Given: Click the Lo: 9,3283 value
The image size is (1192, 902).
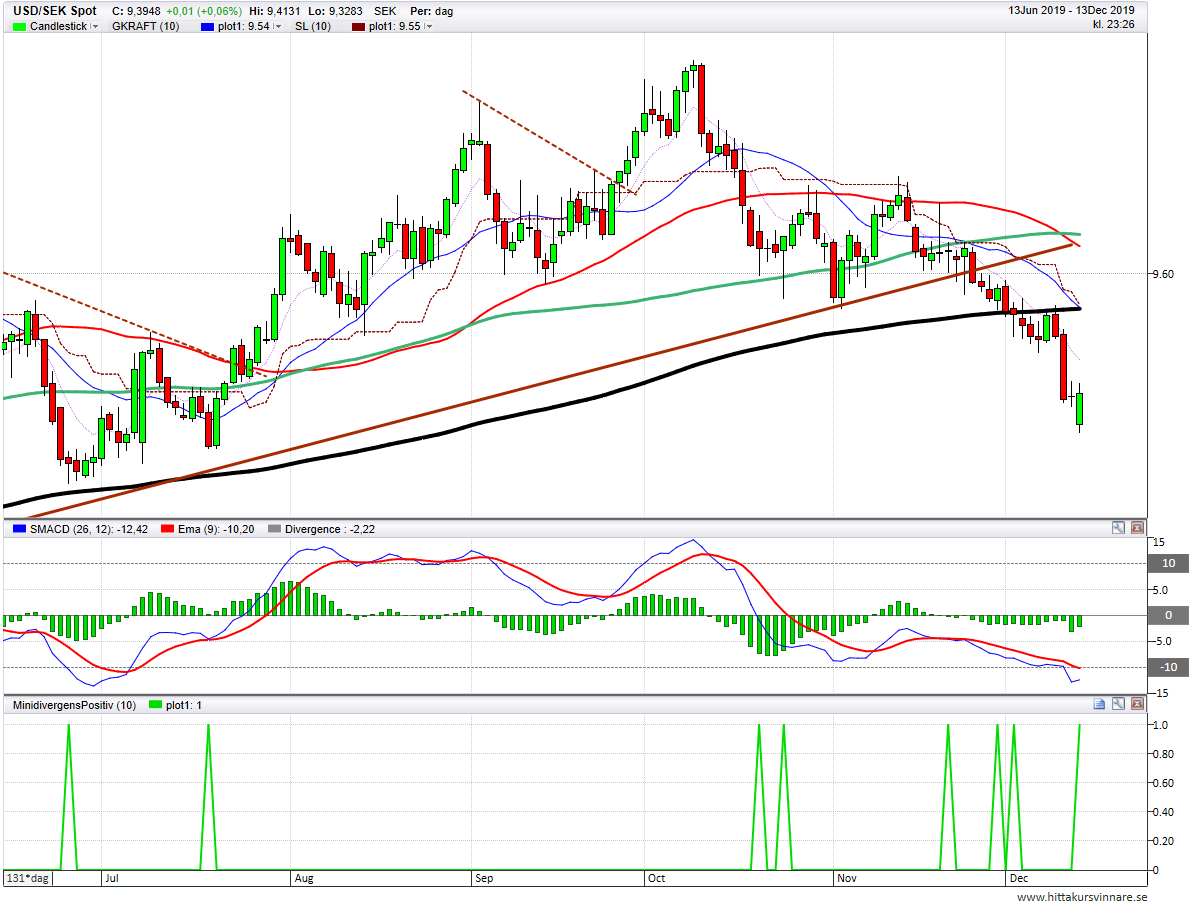Looking at the screenshot, I should click(x=335, y=11).
